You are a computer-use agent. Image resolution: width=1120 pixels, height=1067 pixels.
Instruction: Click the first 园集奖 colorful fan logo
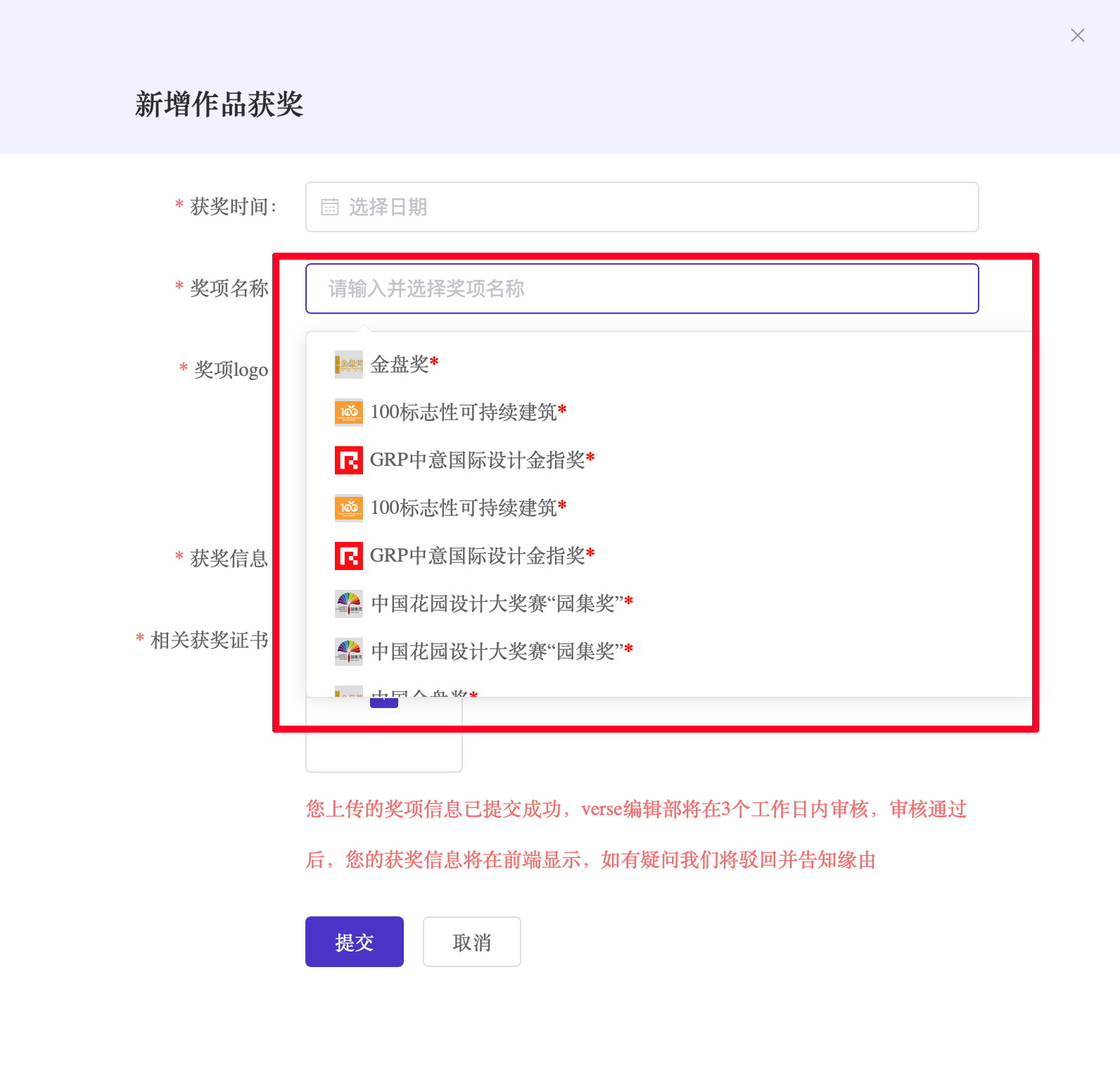pyautogui.click(x=348, y=604)
